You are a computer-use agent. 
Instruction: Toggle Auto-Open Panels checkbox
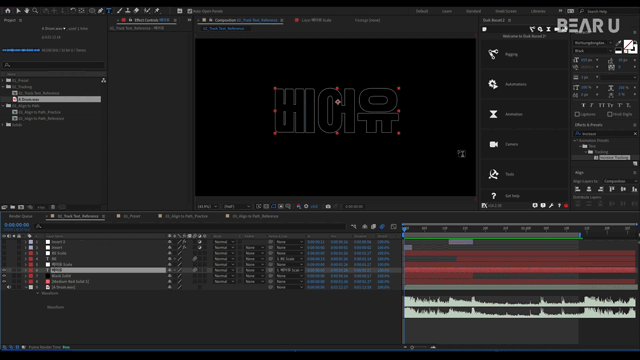point(190,11)
